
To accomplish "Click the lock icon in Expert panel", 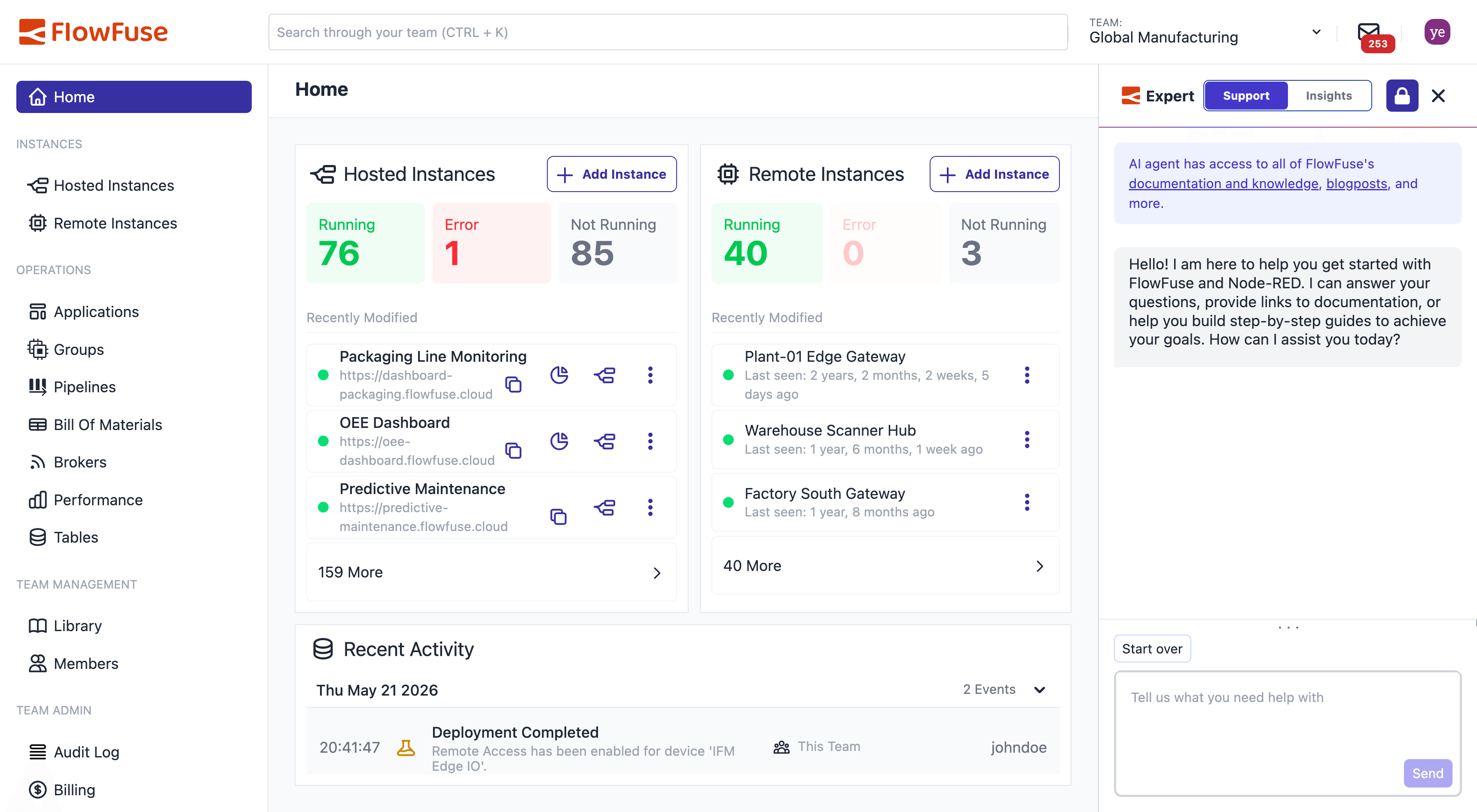I will pyautogui.click(x=1402, y=96).
